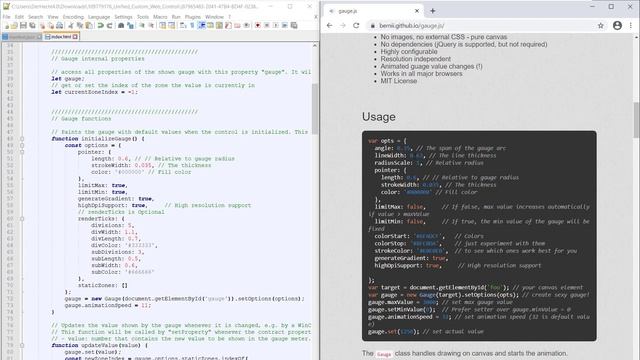The height and width of the screenshot is (360, 640).
Task: Open the Macro menu
Action: (160, 17)
